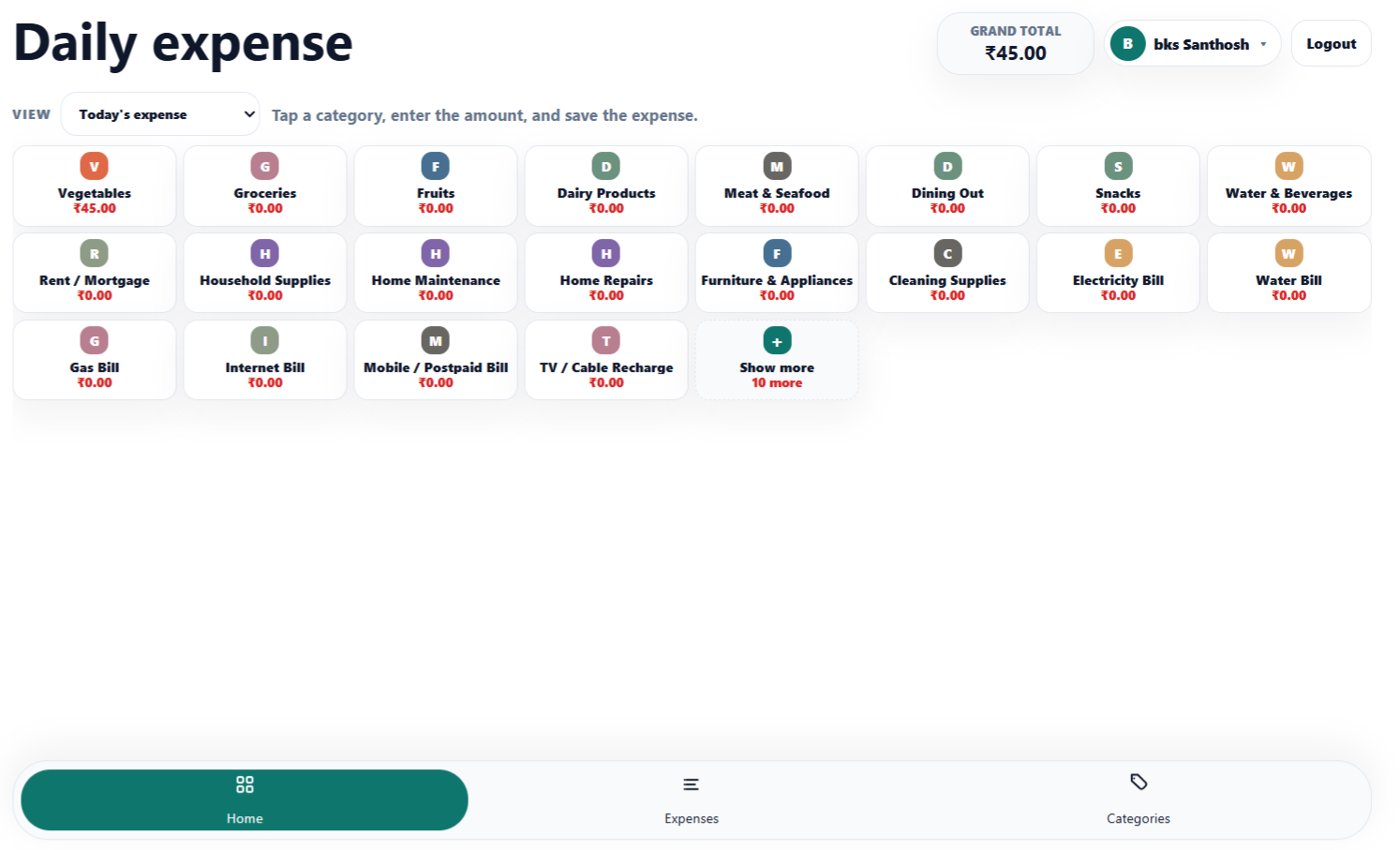Screen dimensions: 1400x850
Task: Click the Categories tag icon
Action: coord(1138,782)
